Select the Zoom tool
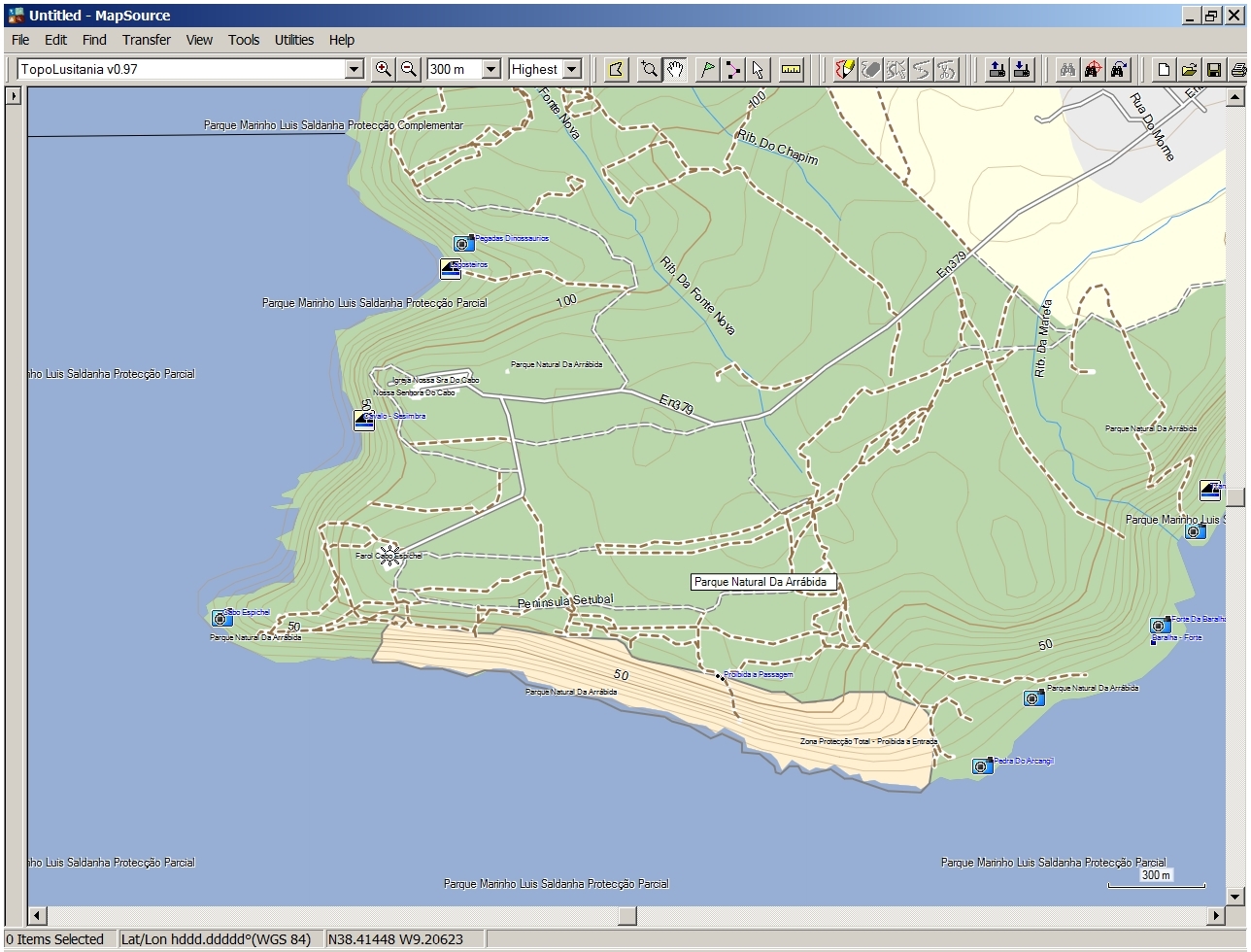 coord(649,69)
